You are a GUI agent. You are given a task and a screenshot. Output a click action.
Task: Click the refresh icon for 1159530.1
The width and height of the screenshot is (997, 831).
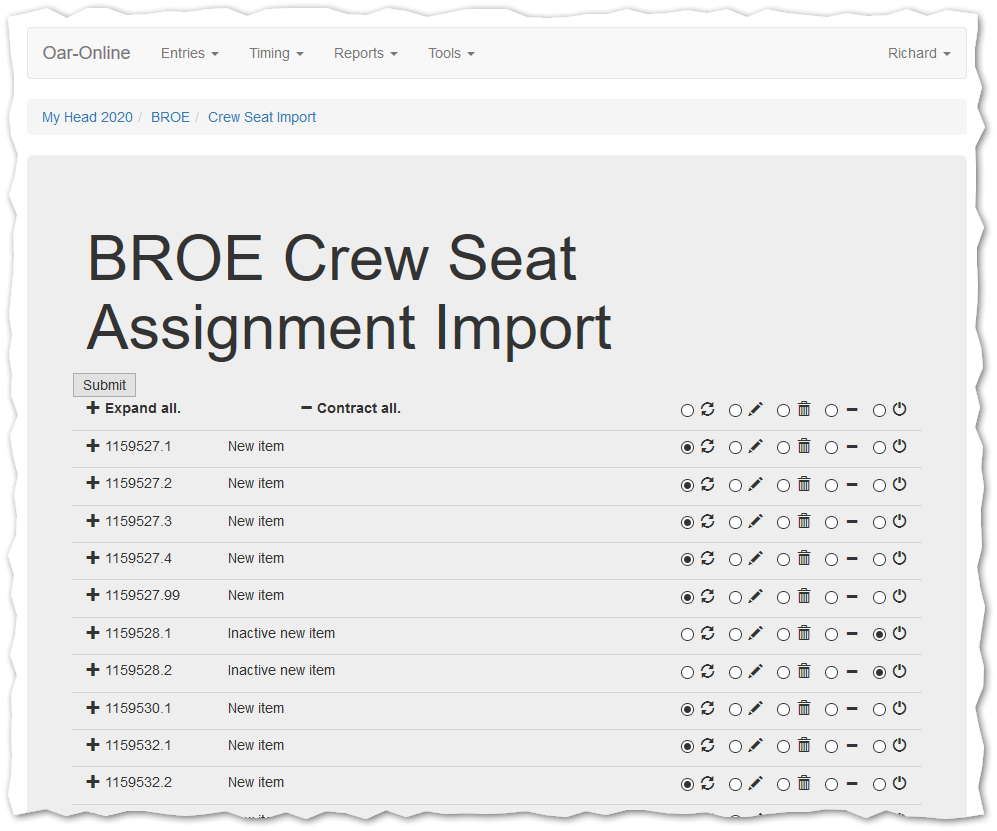tap(708, 708)
